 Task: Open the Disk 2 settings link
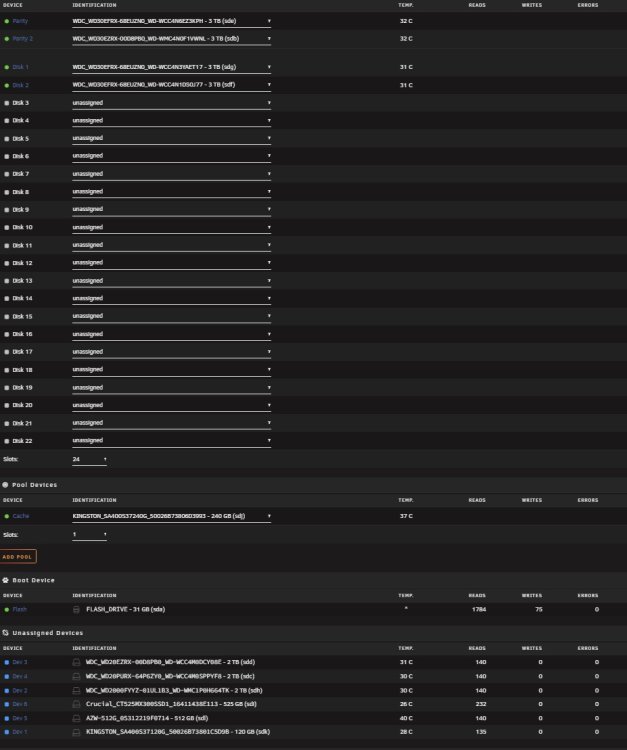coord(20,86)
